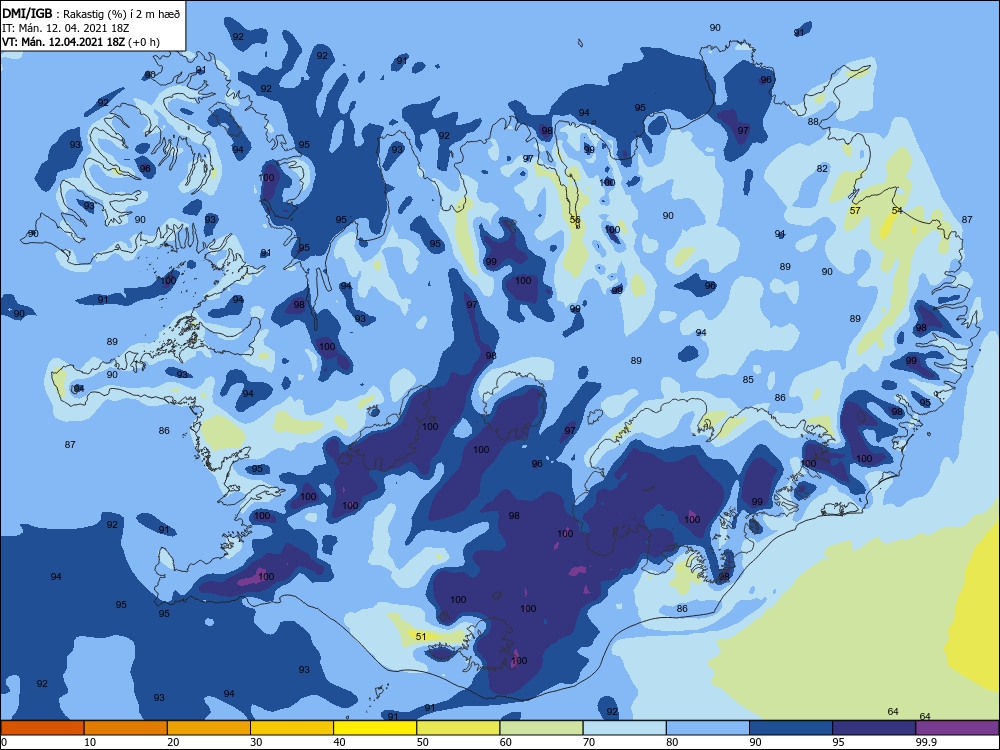Screen dimensions: 1000x750
Task: Click the '51' humidity value on the map
Action: tap(421, 636)
